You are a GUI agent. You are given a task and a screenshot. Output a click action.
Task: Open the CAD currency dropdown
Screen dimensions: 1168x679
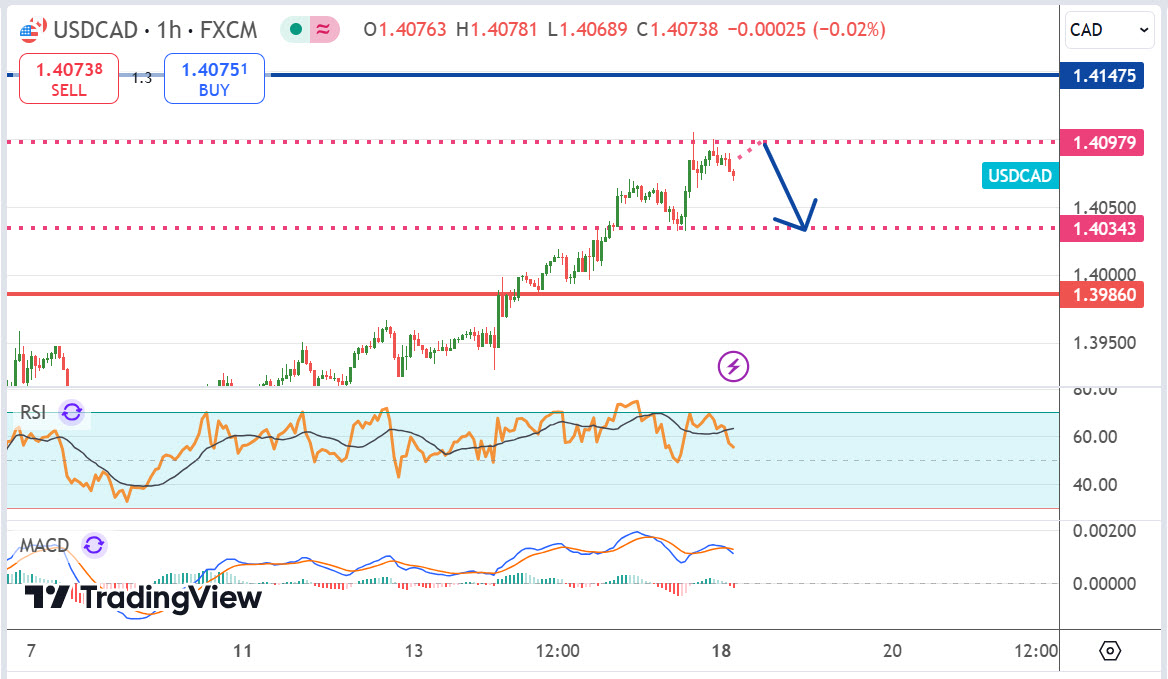click(x=1110, y=30)
